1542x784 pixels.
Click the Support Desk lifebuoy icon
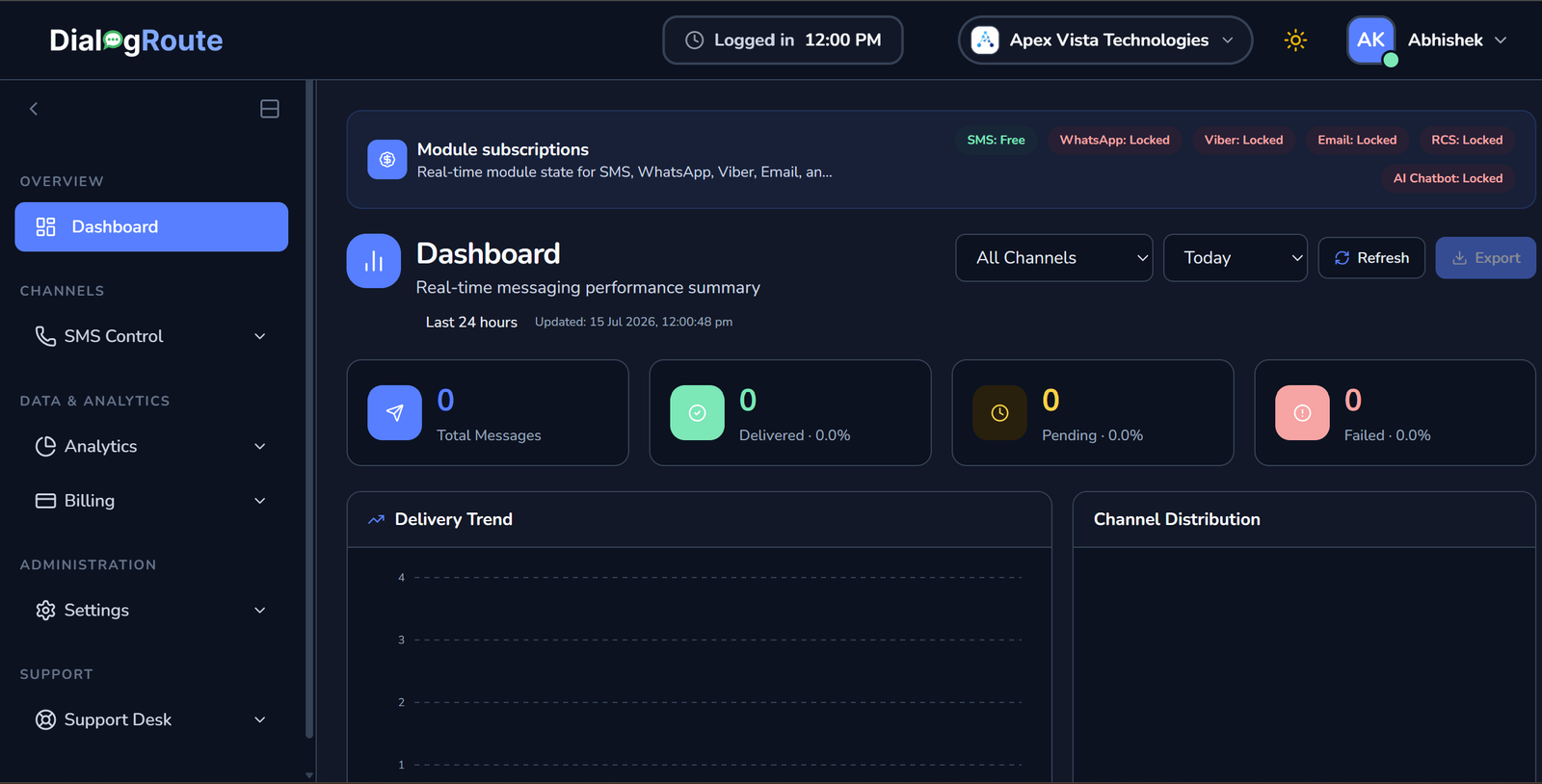(x=45, y=719)
